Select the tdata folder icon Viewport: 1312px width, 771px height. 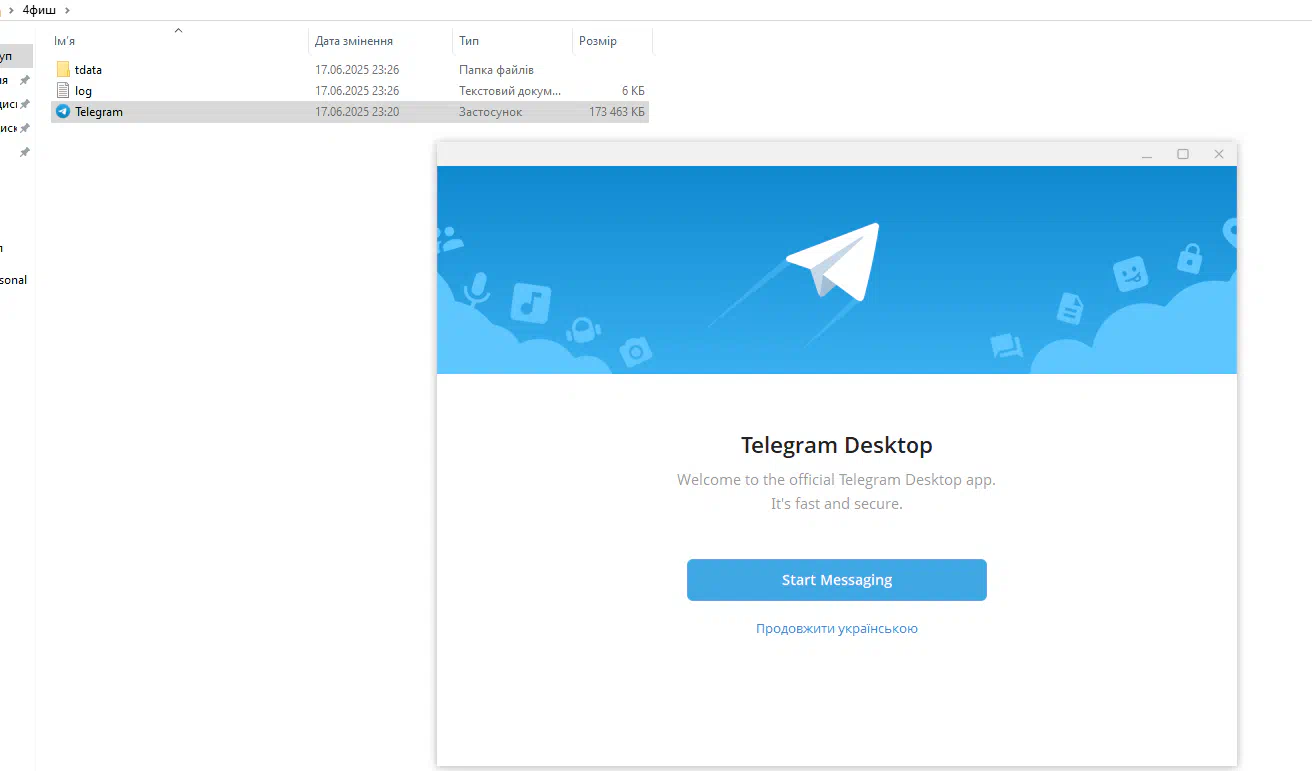[63, 70]
